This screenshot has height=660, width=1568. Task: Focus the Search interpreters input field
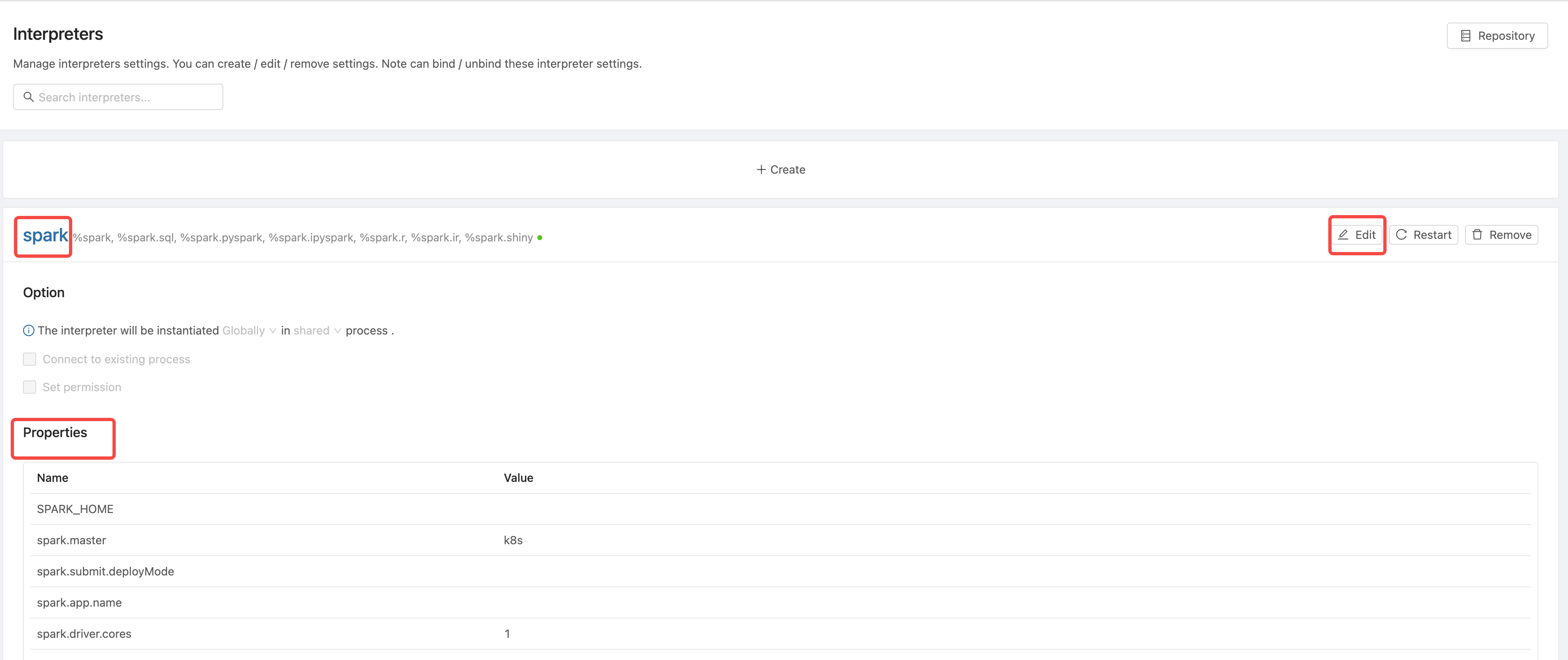[118, 97]
